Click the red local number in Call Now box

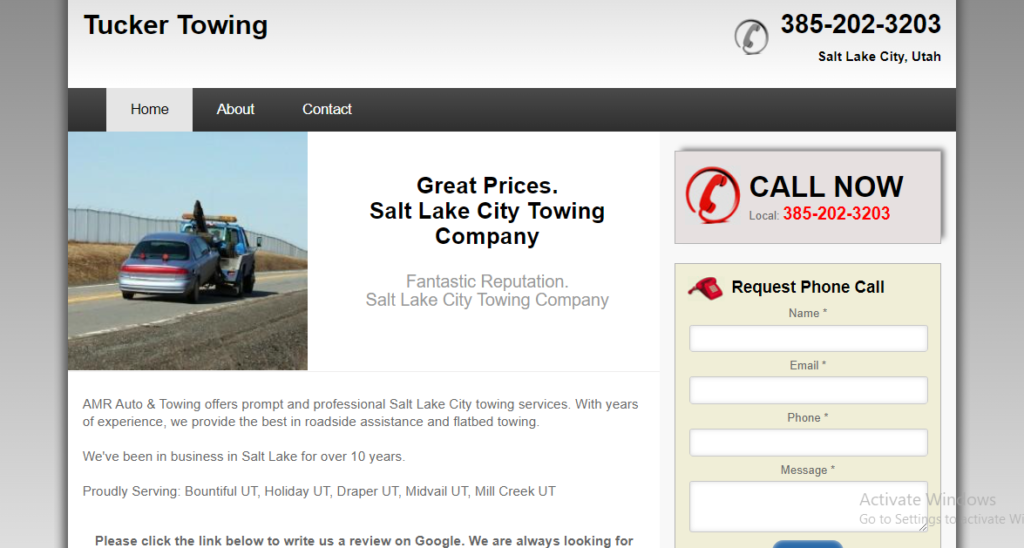[x=837, y=214]
